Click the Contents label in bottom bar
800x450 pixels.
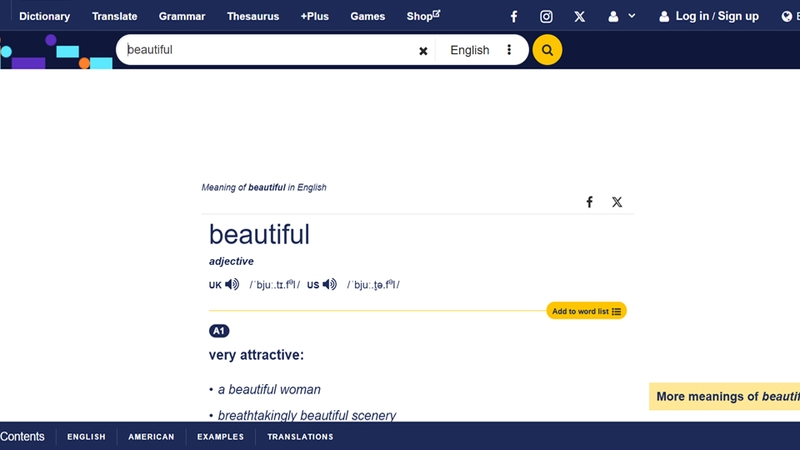(22, 437)
